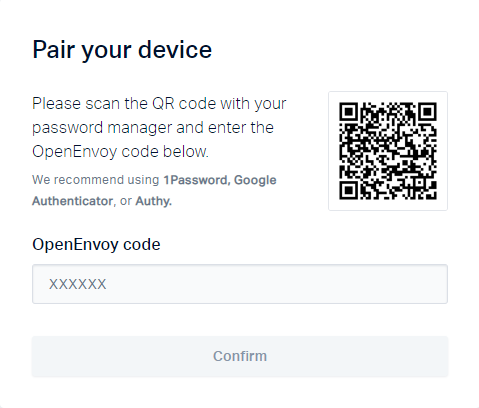Click the small alignment square in QR code
The height and width of the screenshot is (408, 479).
pos(420,183)
